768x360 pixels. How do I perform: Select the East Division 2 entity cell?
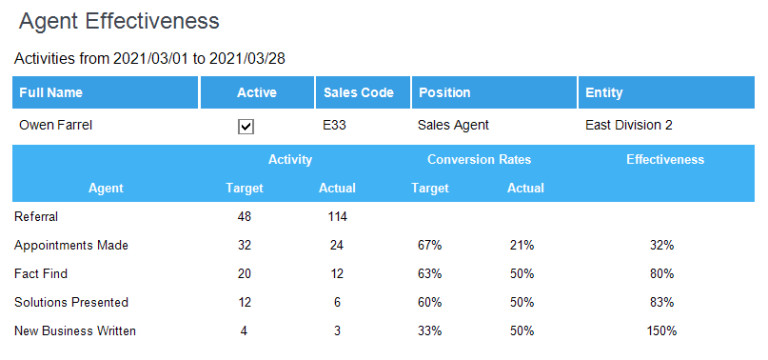(629, 125)
